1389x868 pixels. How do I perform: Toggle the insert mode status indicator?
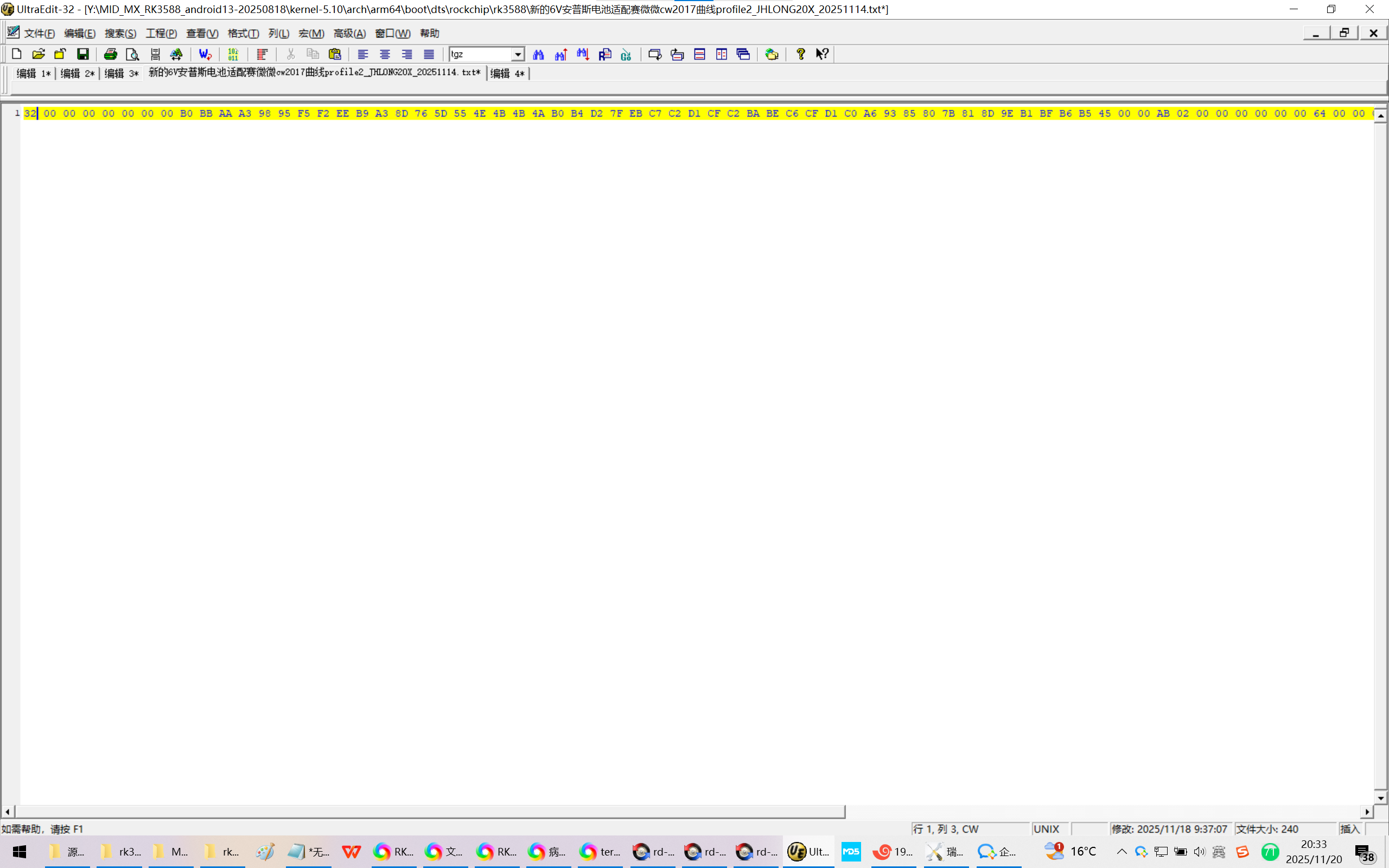click(1350, 829)
